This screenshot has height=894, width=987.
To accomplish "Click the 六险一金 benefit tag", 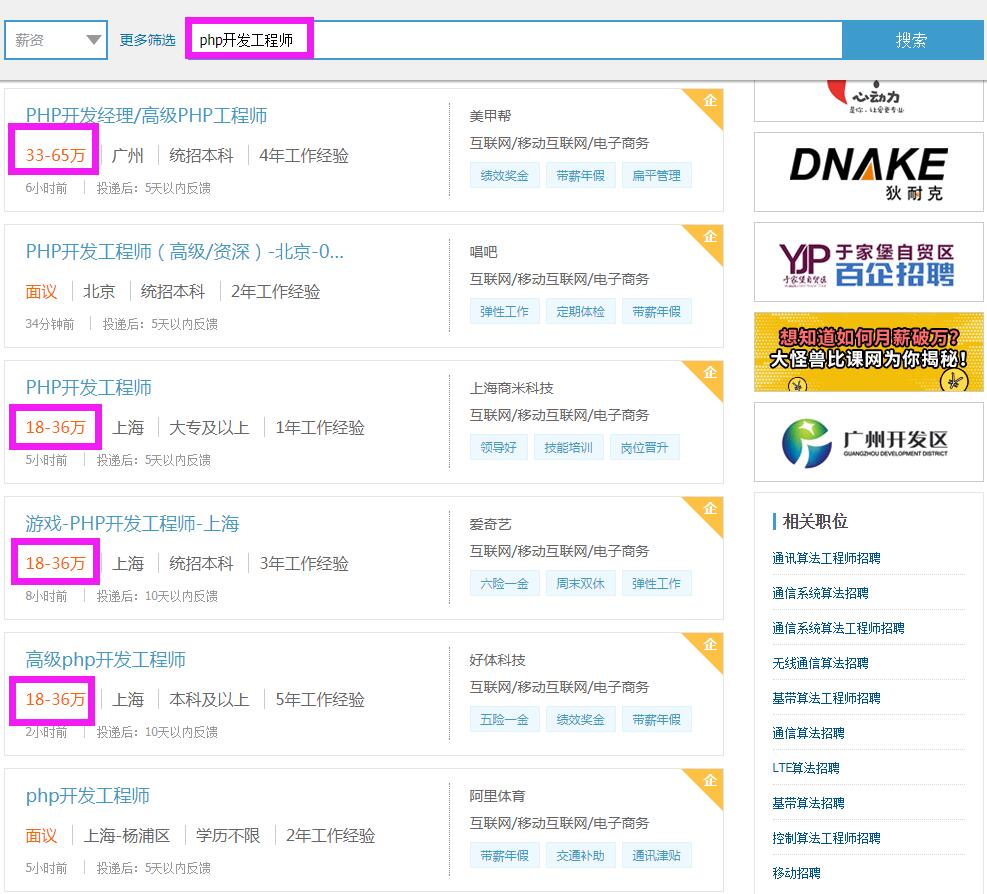I will click(504, 584).
